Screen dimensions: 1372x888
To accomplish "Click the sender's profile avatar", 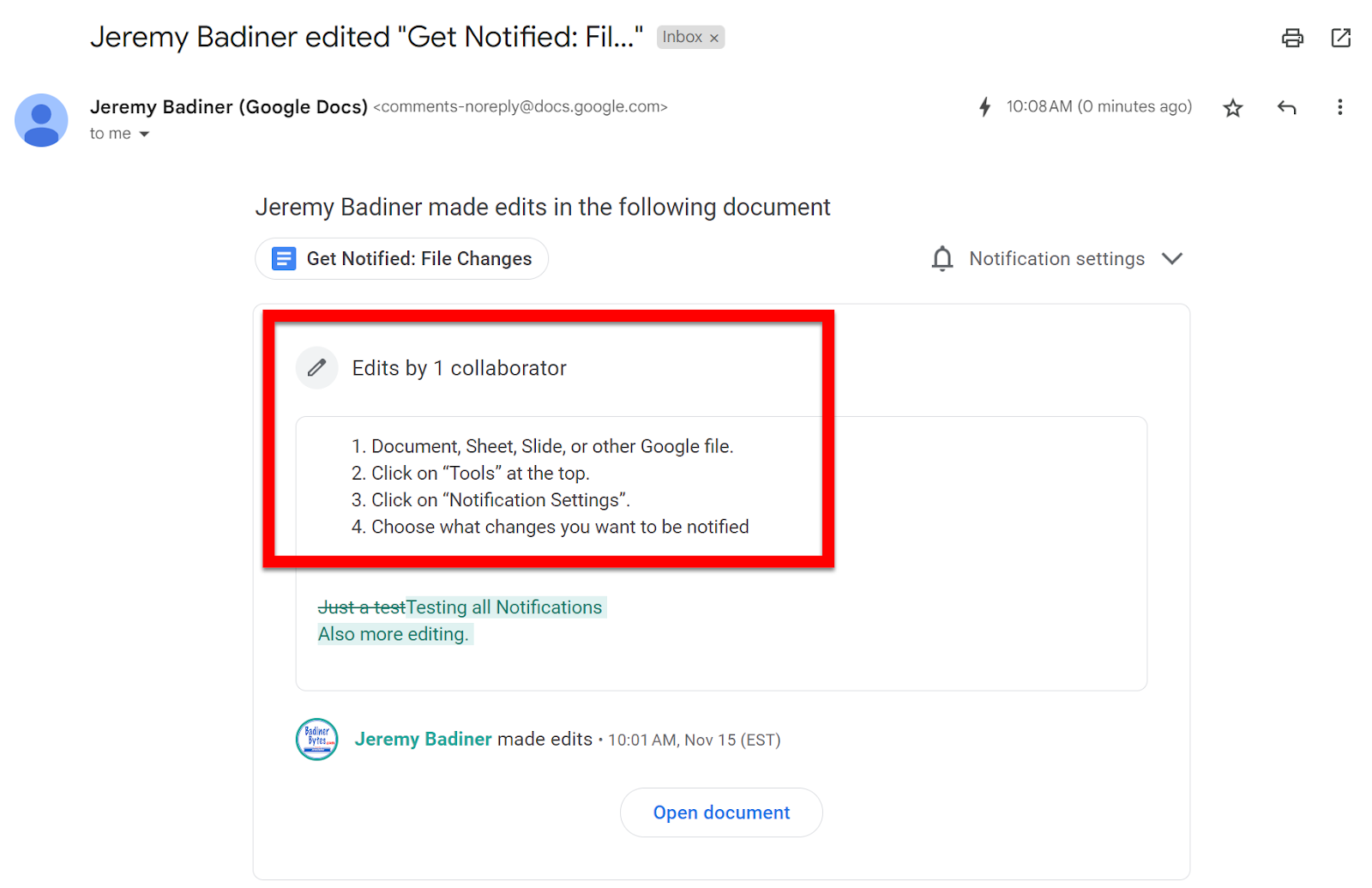I will pos(41,120).
